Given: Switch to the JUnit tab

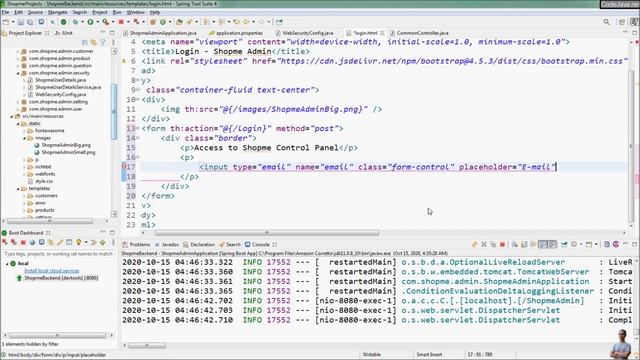Looking at the screenshot, I should [x=63, y=33].
